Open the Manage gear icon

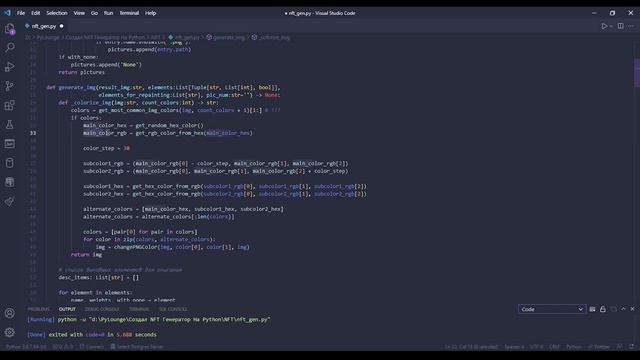10,332
